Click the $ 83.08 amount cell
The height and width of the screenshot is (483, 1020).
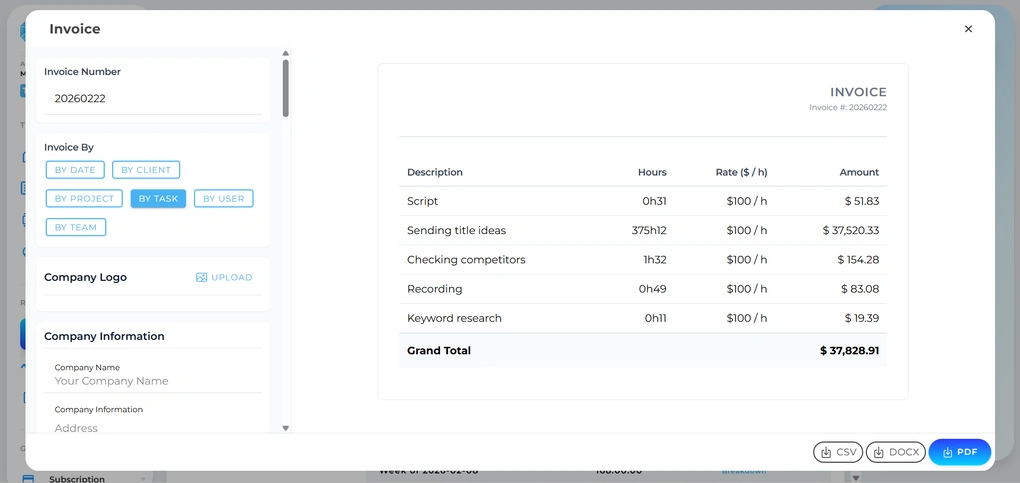[x=860, y=289]
